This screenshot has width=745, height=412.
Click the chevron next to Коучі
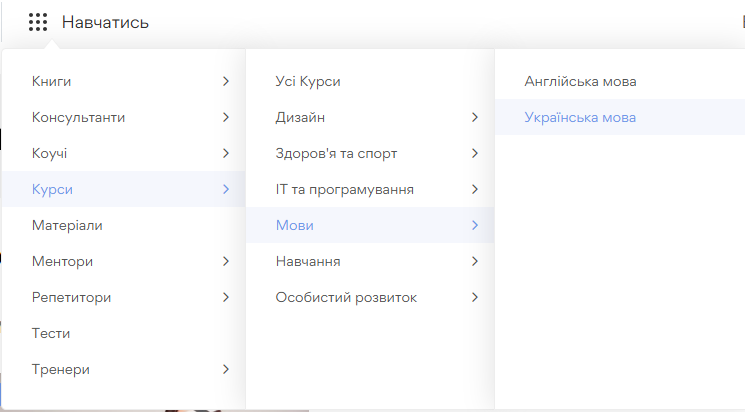click(x=226, y=153)
